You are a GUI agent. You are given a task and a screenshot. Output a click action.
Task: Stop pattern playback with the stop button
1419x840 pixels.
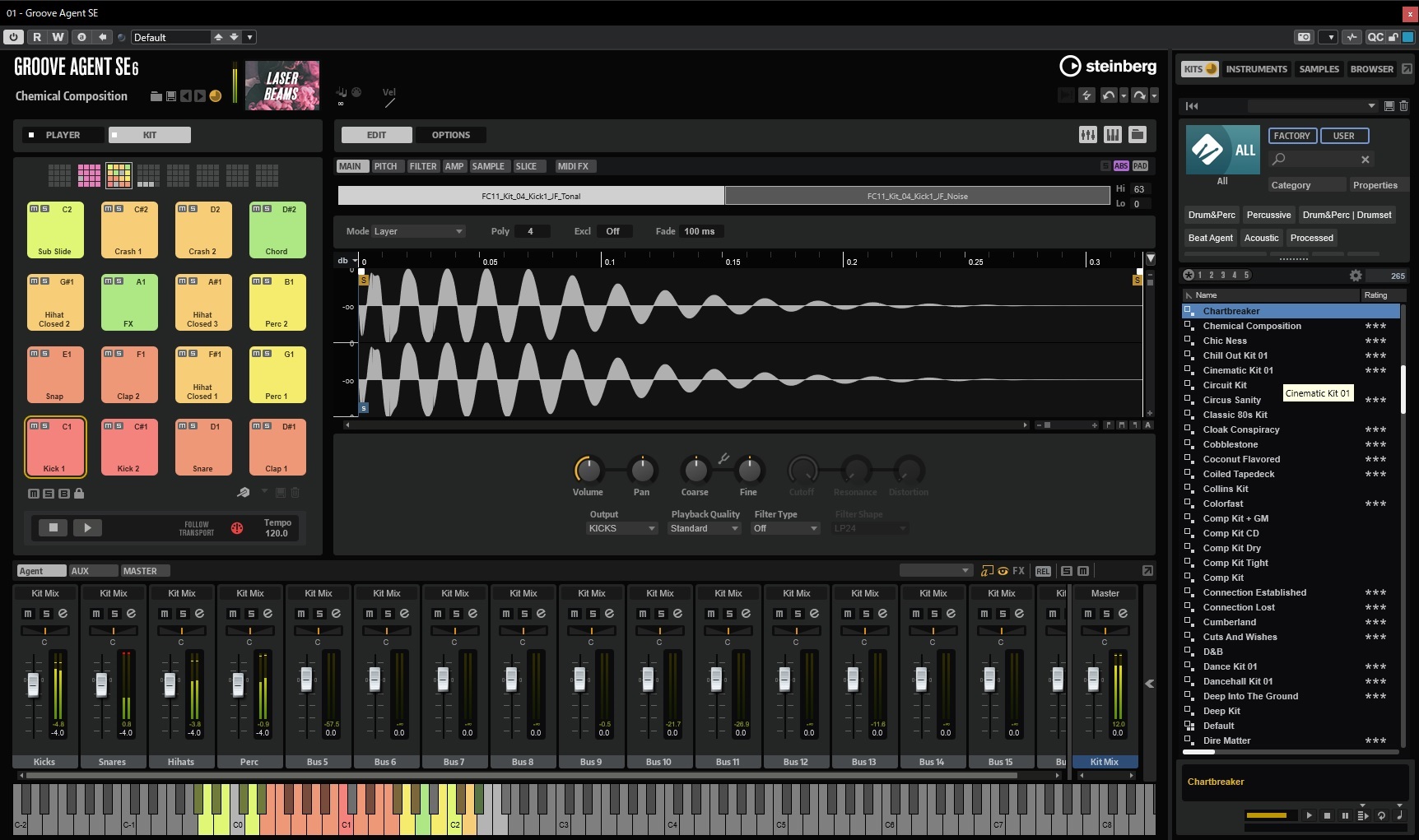[x=54, y=527]
